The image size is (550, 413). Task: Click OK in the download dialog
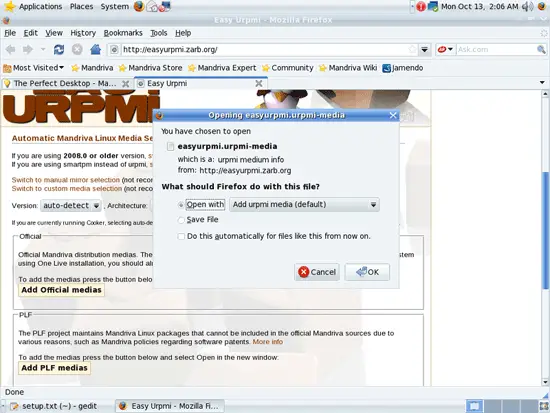pos(367,272)
